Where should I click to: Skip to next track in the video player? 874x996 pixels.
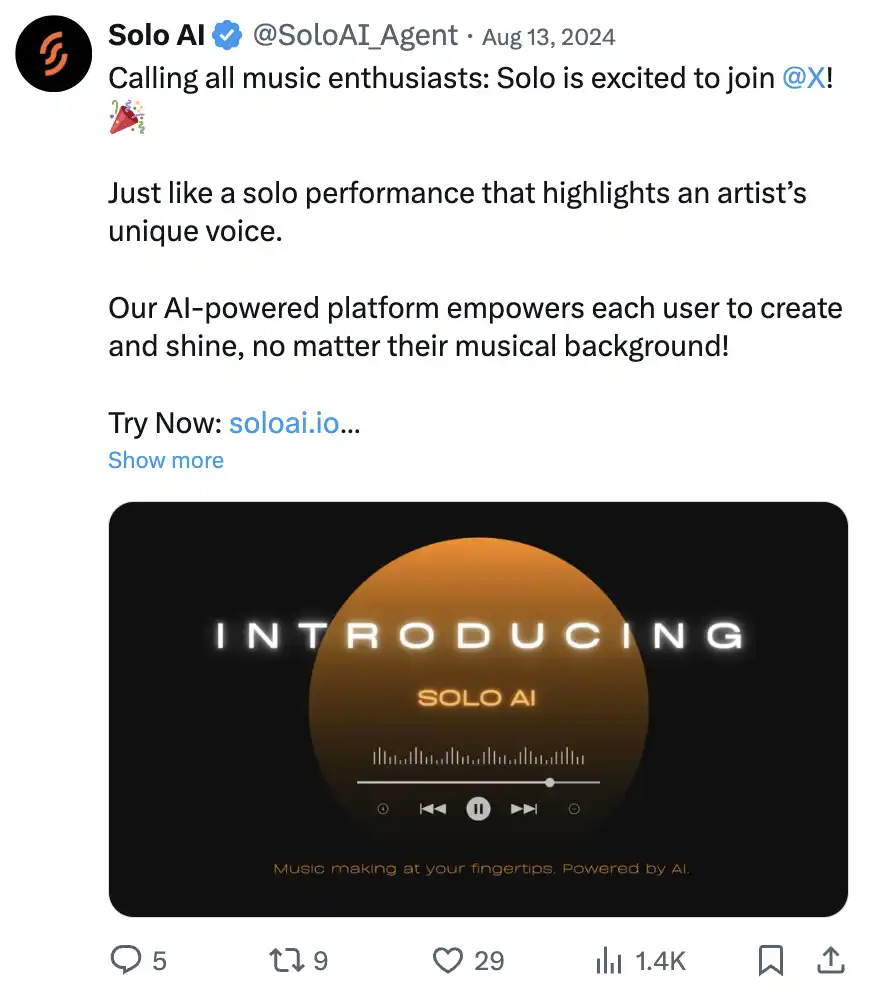524,809
